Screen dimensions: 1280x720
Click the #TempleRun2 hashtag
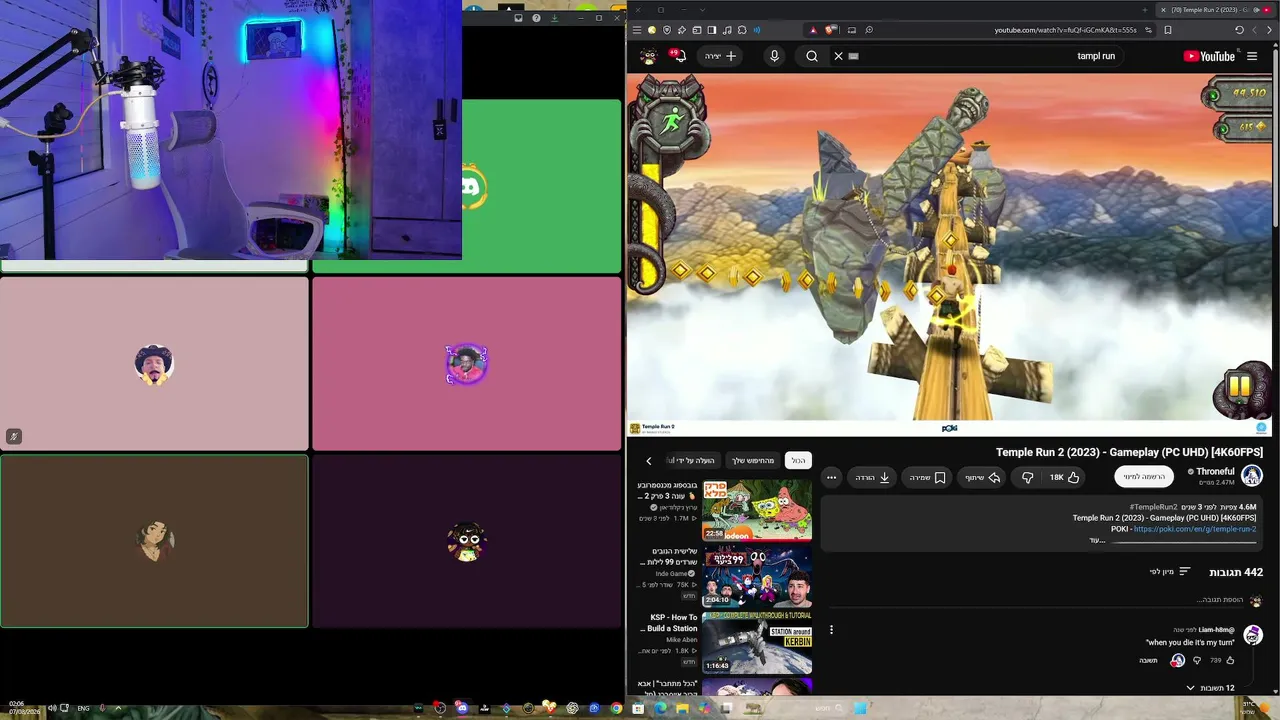click(x=1153, y=507)
